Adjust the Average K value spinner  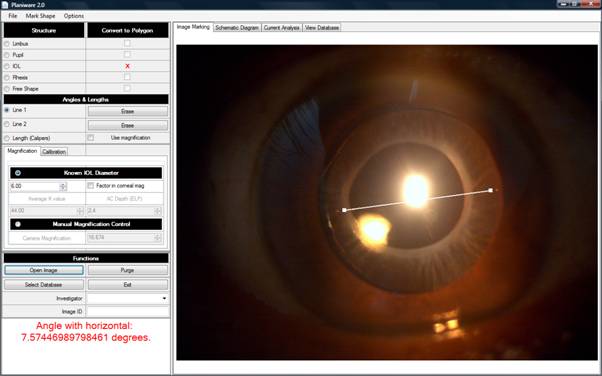click(80, 211)
